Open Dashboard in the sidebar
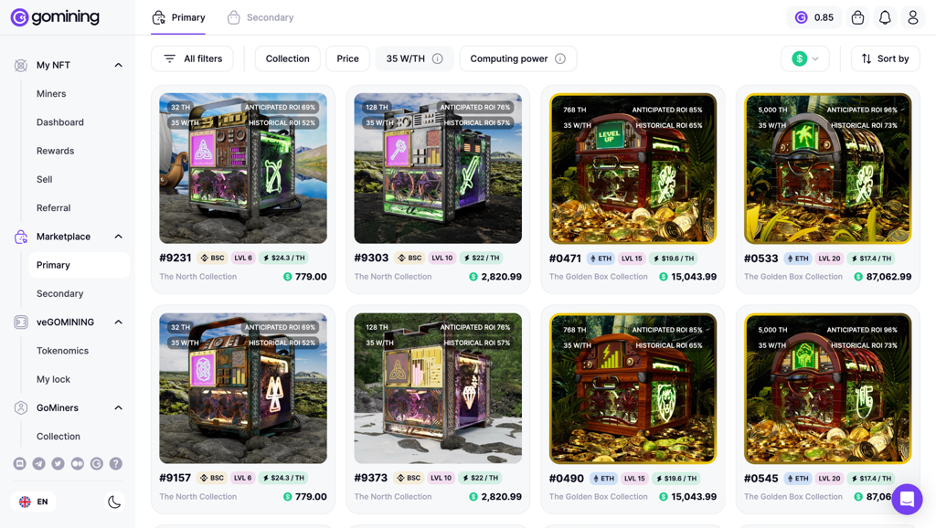This screenshot has width=936, height=528. [60, 122]
